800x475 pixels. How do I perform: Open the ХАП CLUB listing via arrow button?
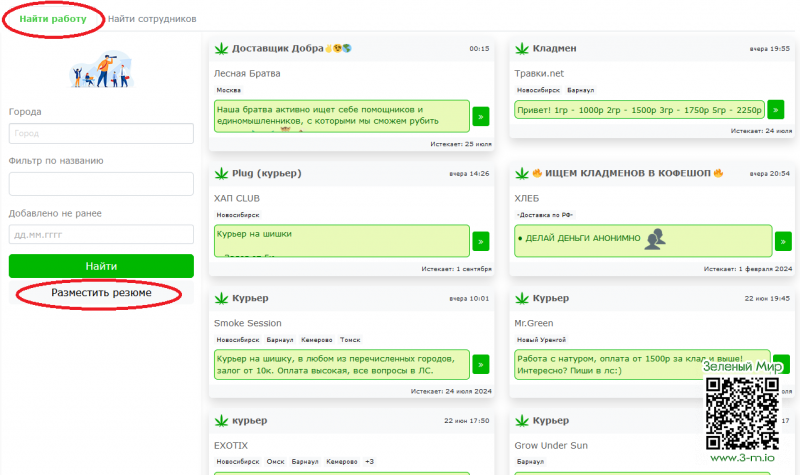(x=480, y=241)
